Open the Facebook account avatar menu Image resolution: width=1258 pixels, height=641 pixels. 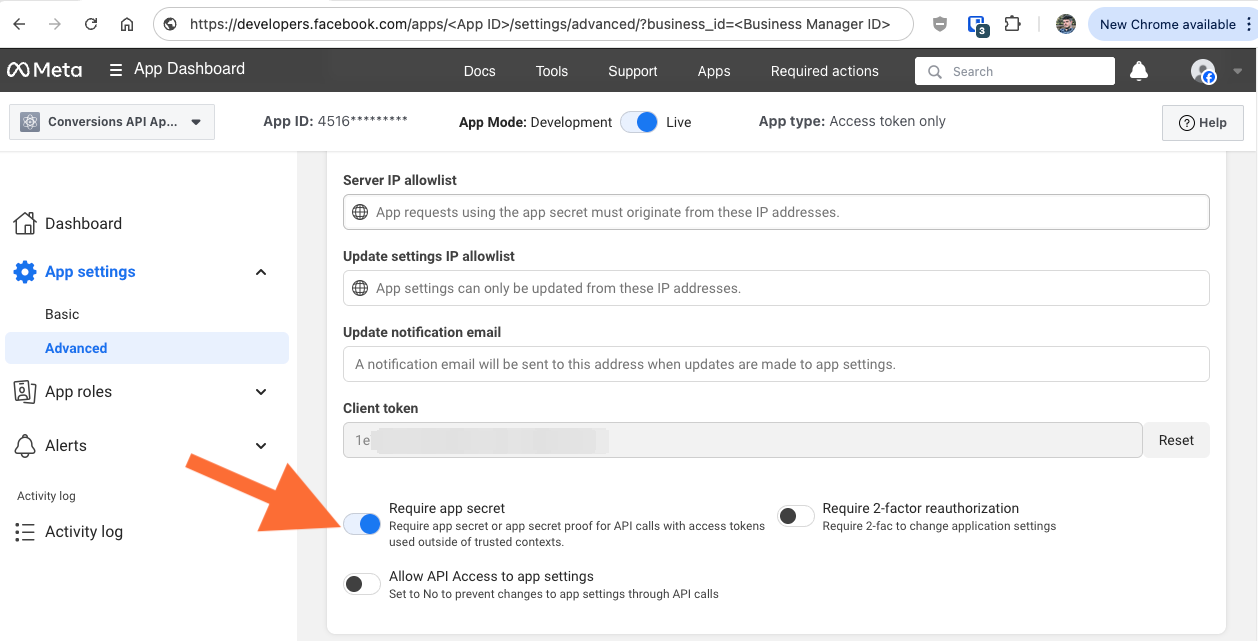point(1203,71)
